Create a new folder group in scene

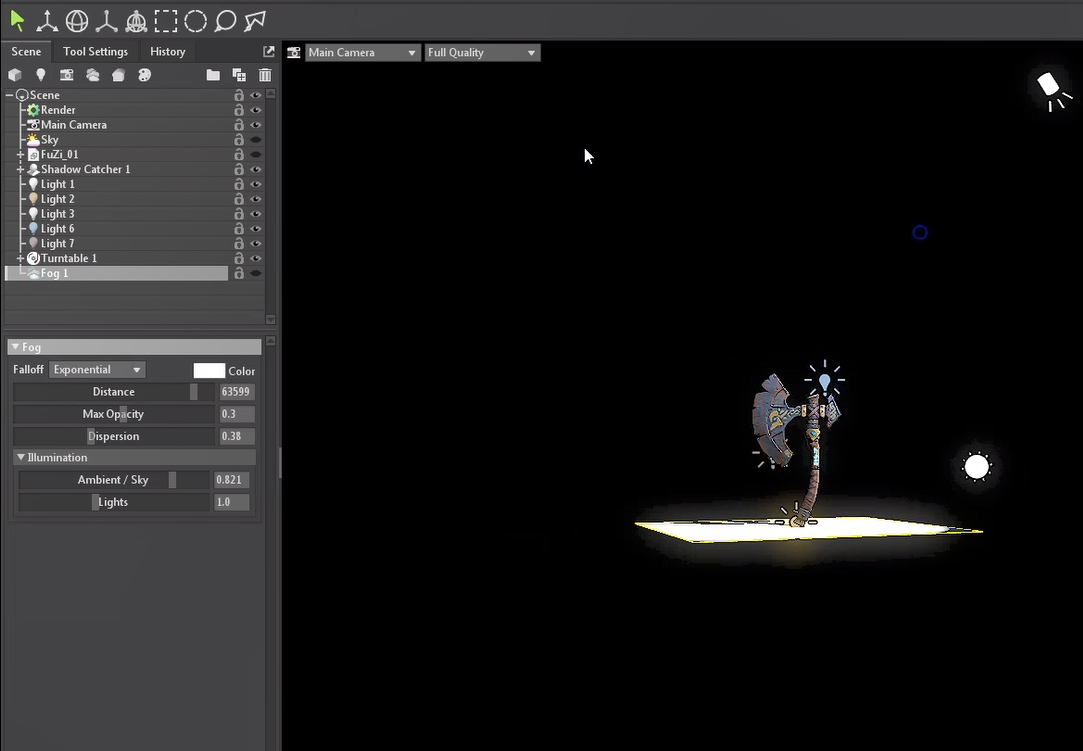[x=213, y=75]
